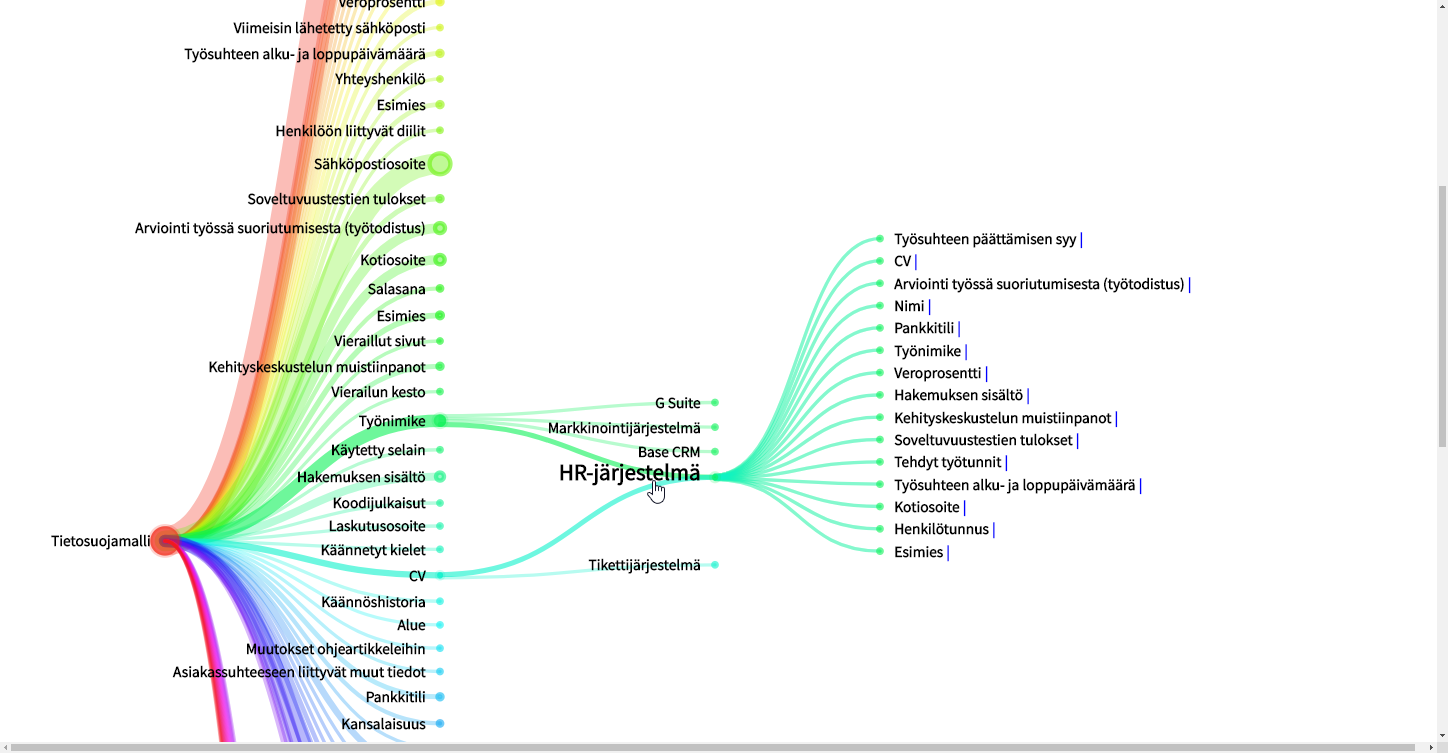
Task: Select Esimies item just below Salasana
Action: pos(401,316)
